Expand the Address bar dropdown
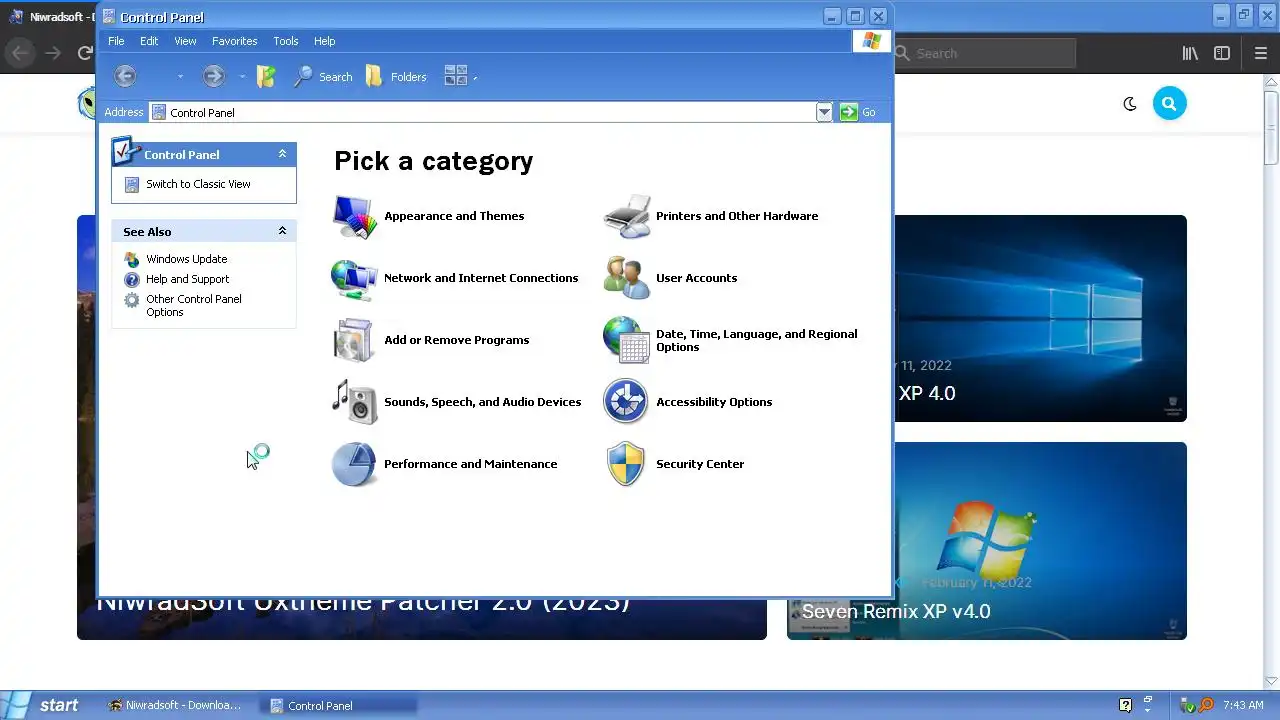Screen dimensions: 1280x720 coord(824,113)
